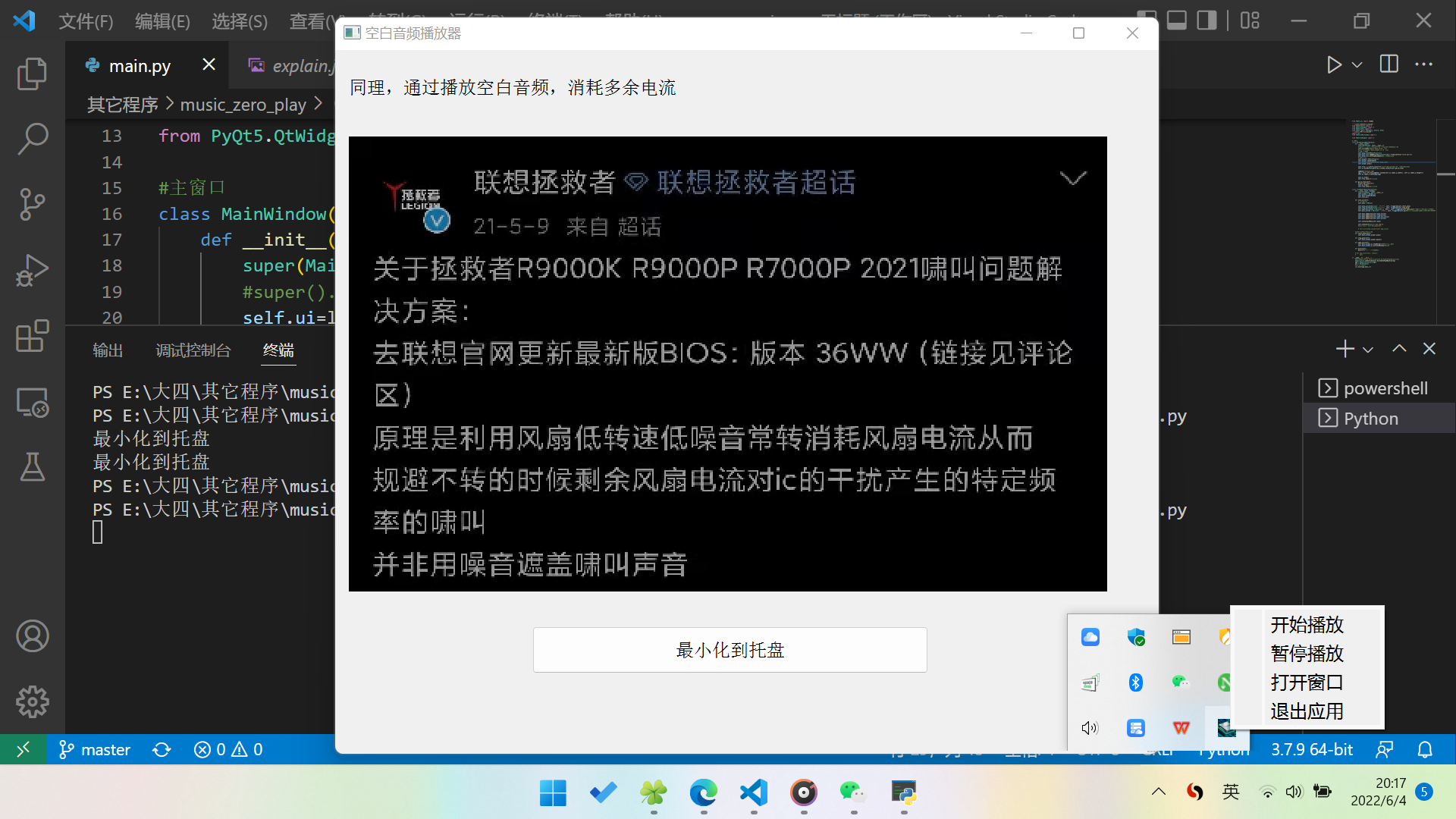Expand the Weibo post chevron
The width and height of the screenshot is (1456, 819).
point(1072,179)
